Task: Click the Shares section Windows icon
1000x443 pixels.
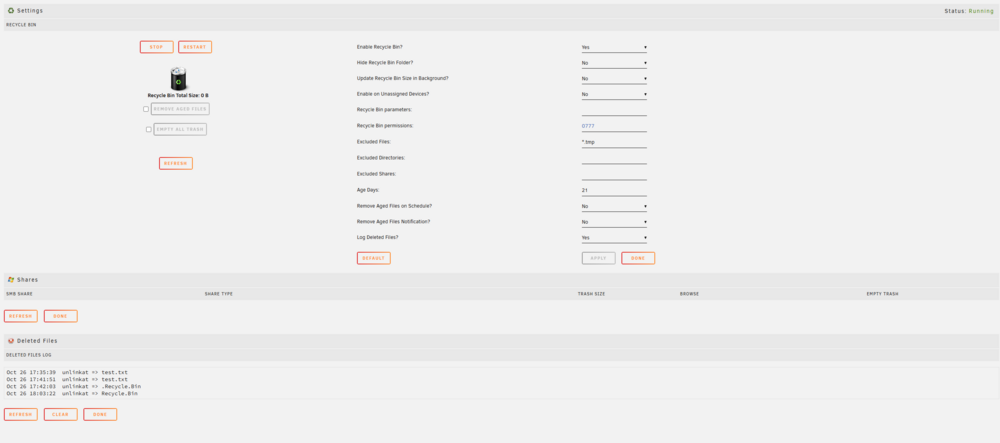Action: [11, 280]
